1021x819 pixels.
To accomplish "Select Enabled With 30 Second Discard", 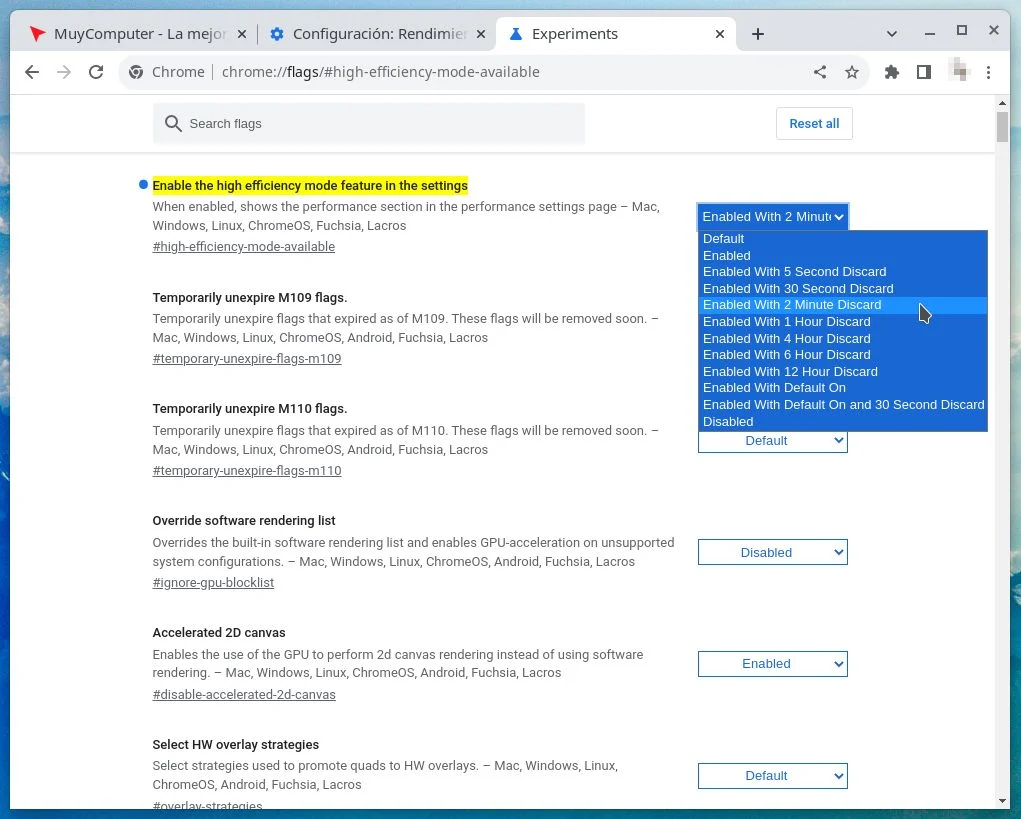I will [843, 289].
